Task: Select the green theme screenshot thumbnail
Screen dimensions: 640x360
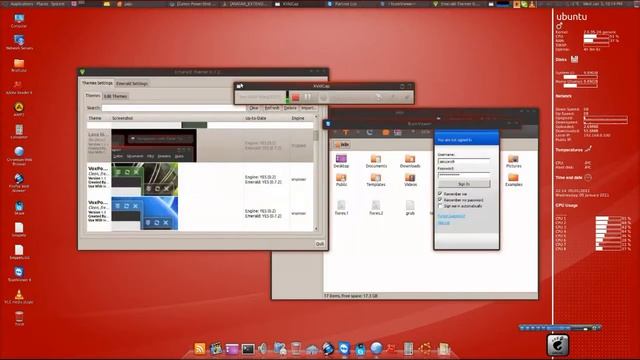Action: [145, 179]
